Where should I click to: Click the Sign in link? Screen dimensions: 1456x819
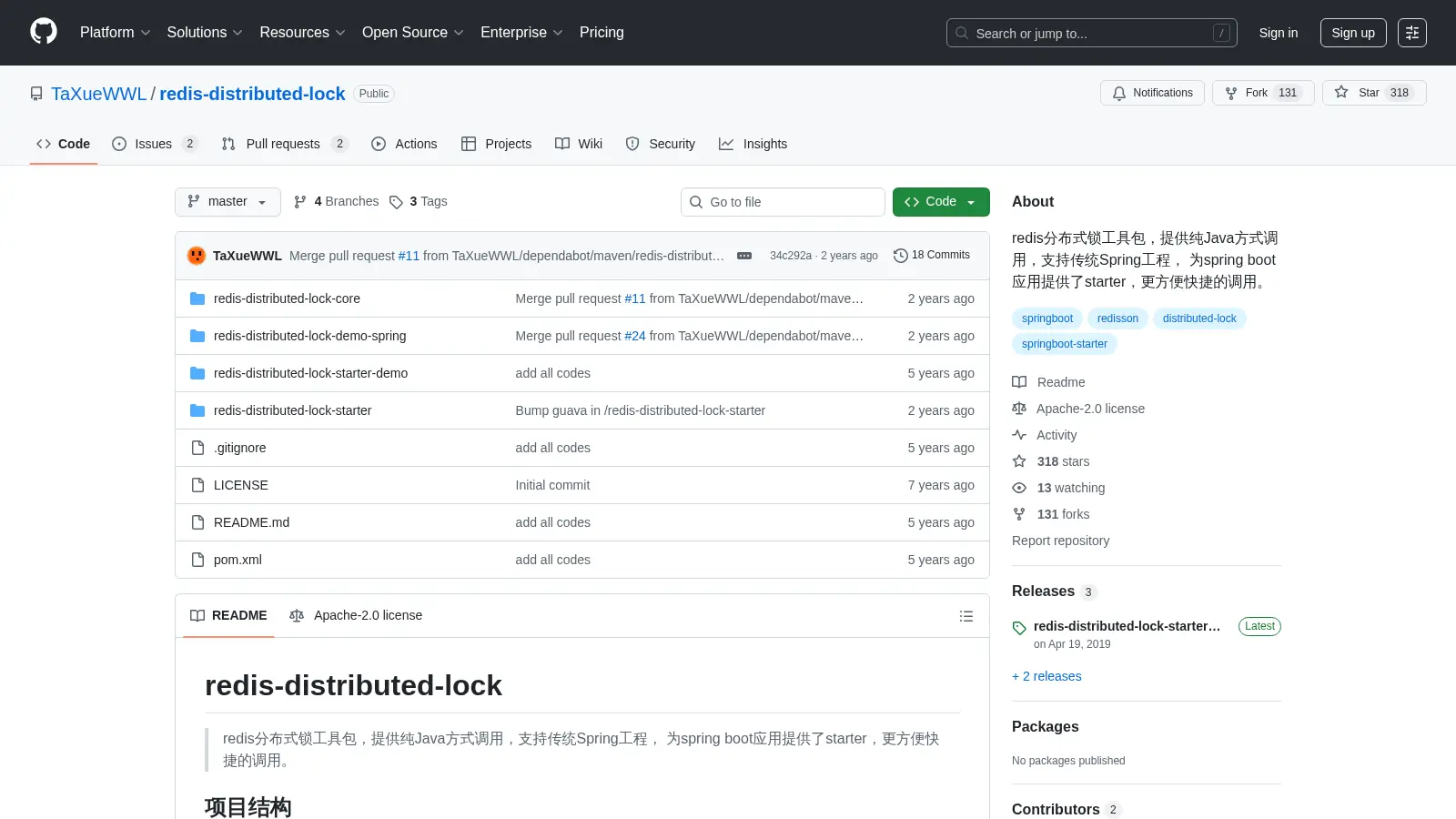coord(1279,33)
